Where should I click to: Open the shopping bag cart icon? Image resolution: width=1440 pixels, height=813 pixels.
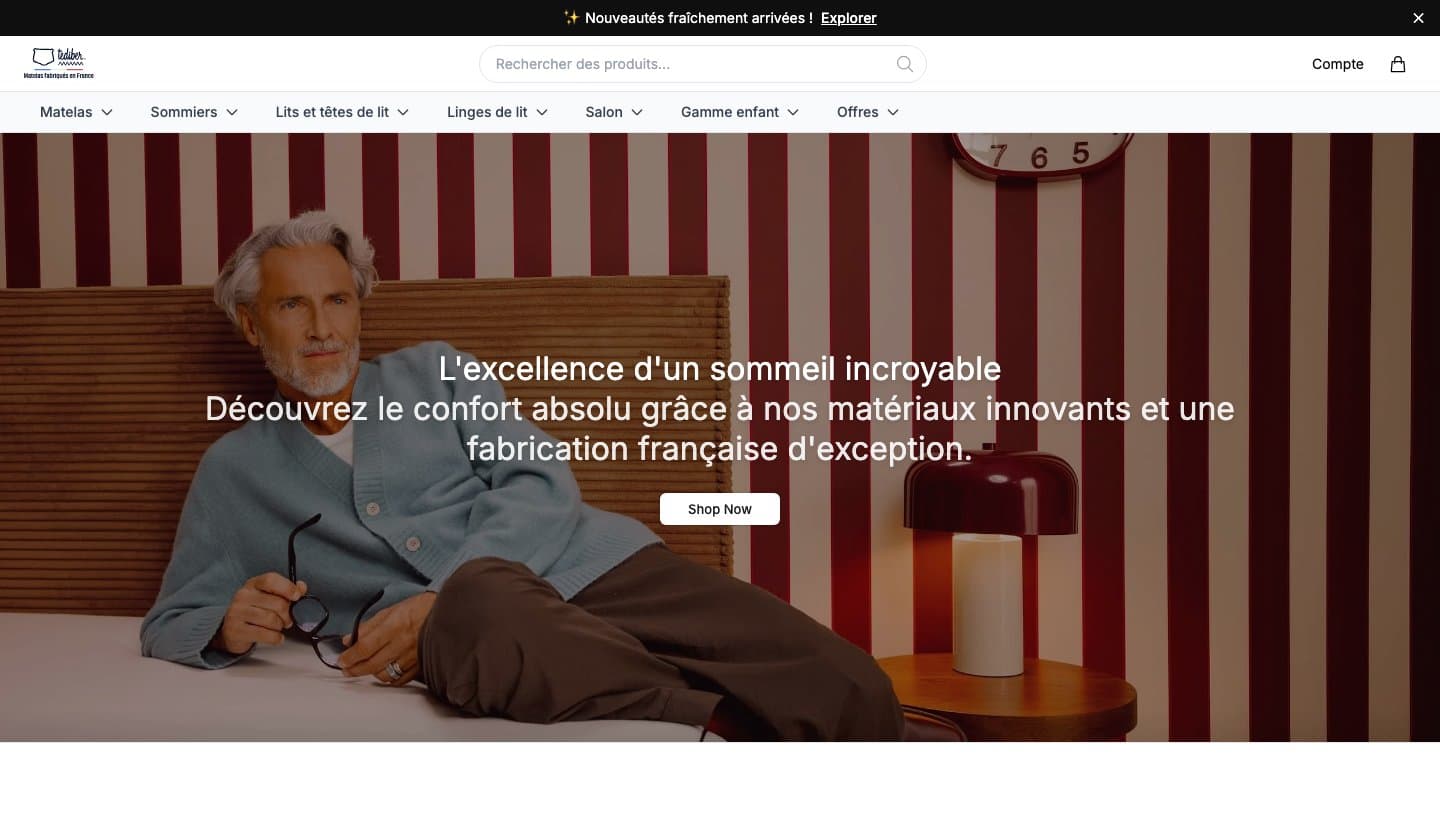(x=1398, y=64)
